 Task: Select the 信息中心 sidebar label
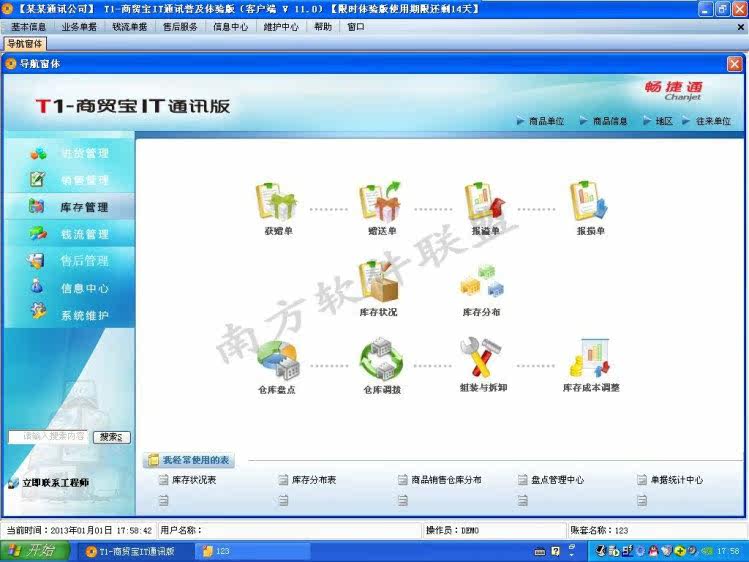(x=85, y=288)
